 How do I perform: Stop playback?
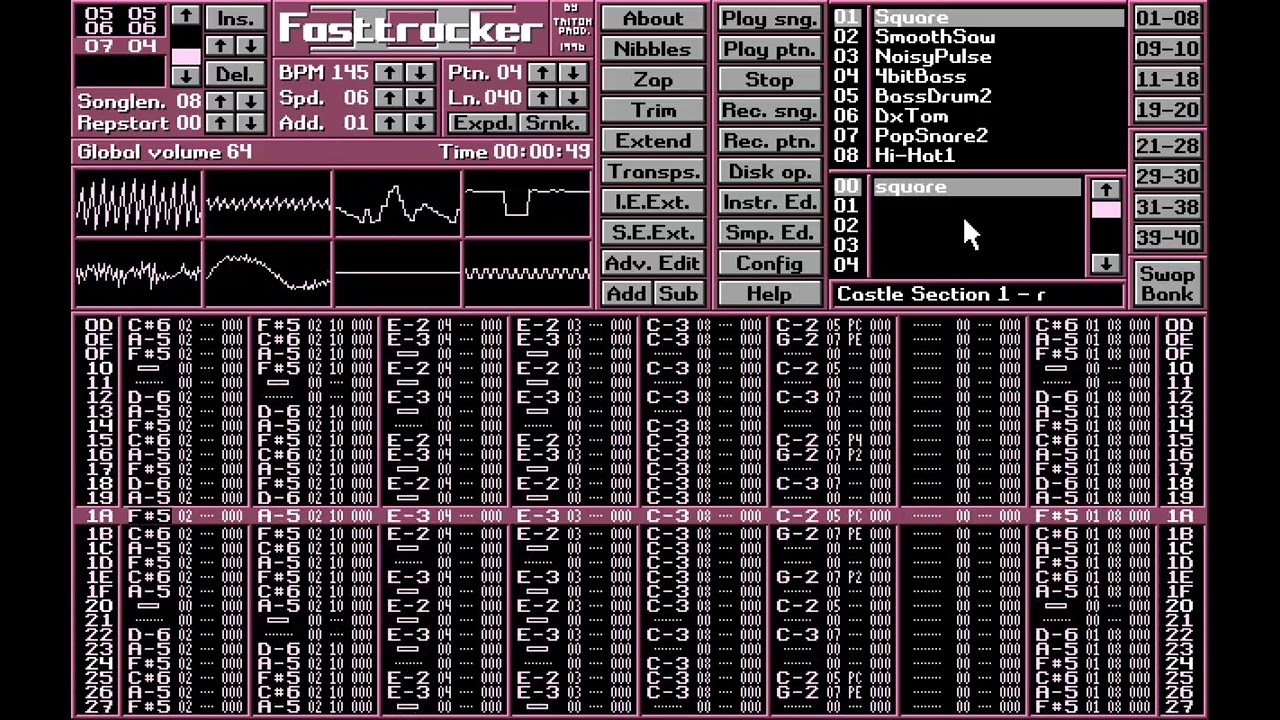pos(768,80)
